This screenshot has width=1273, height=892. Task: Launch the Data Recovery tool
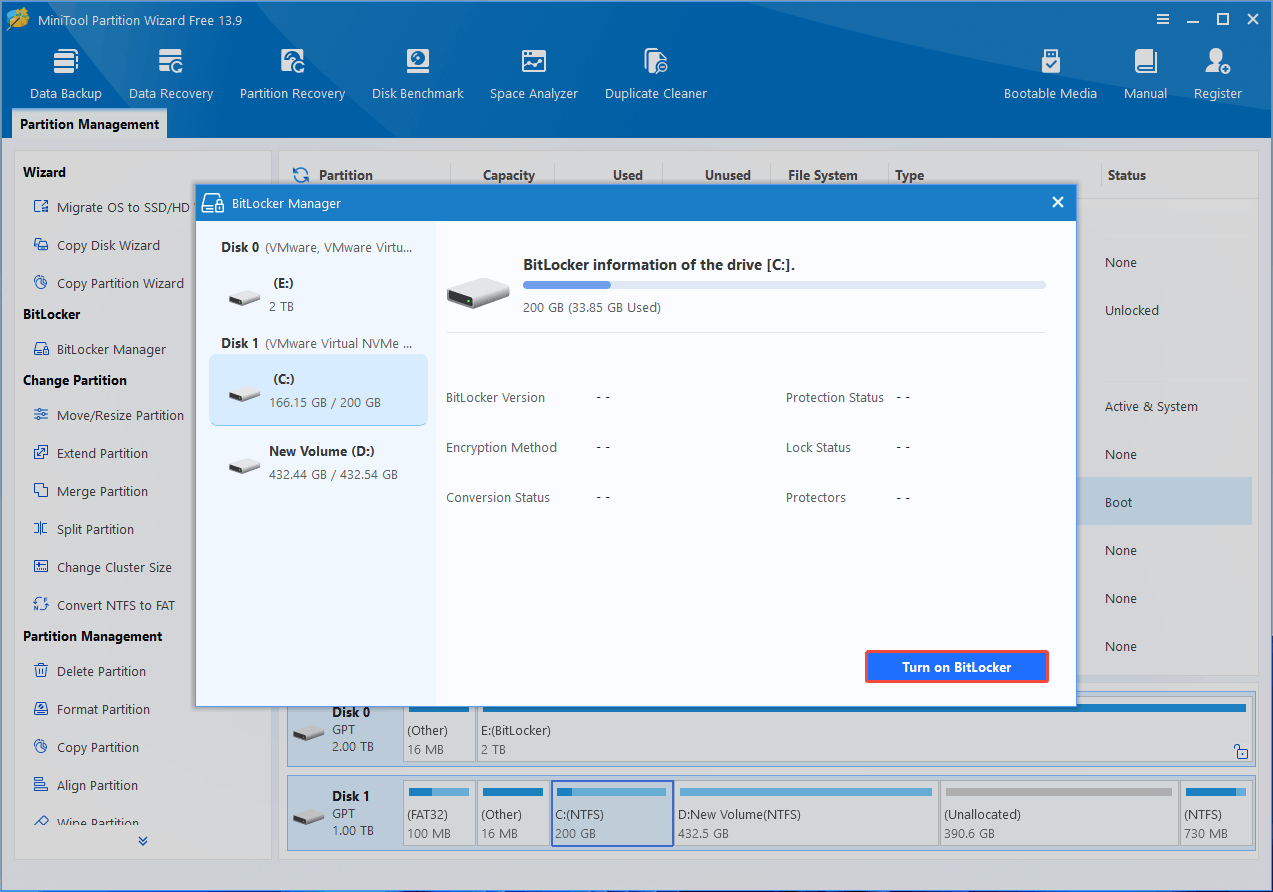tap(171, 74)
